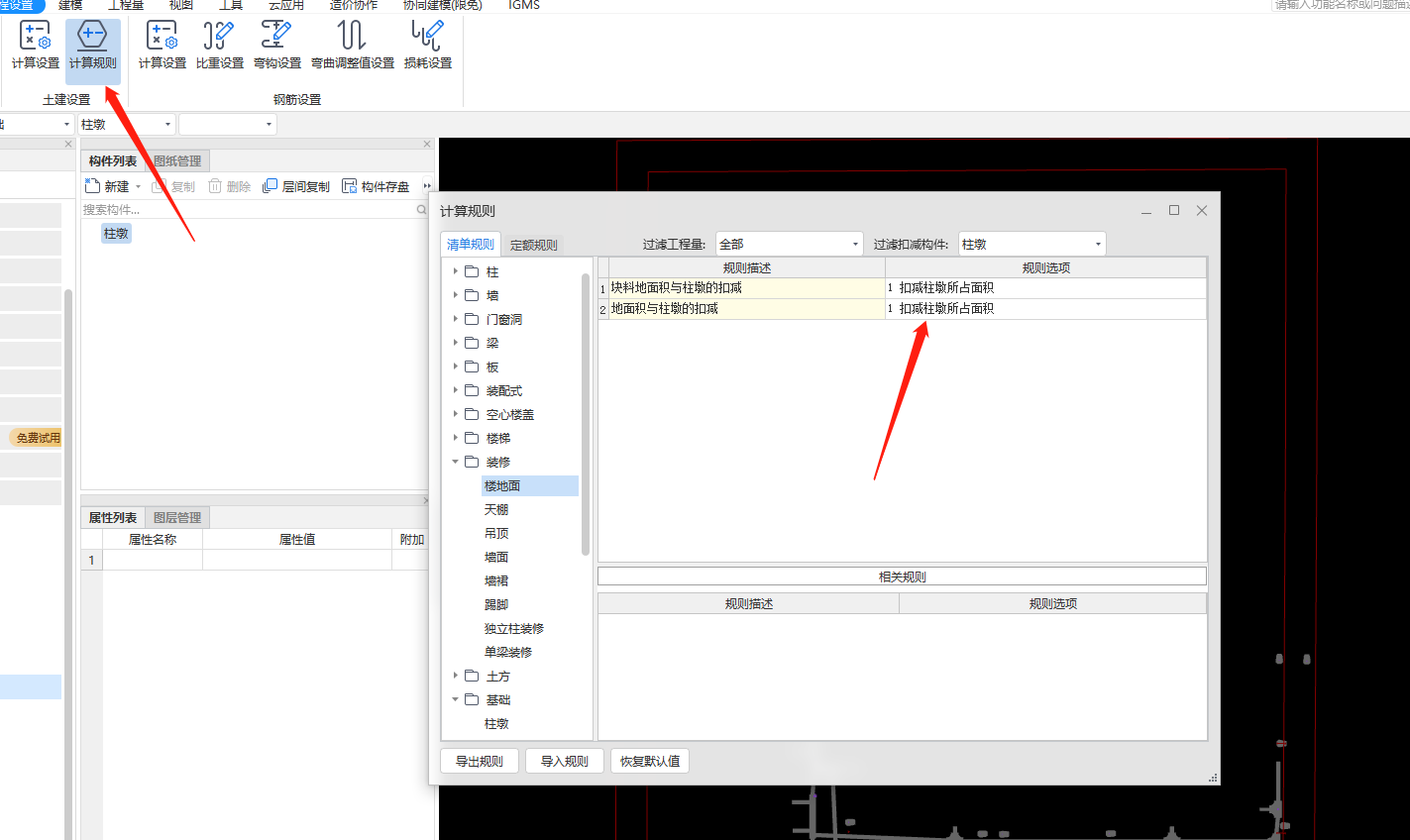The width and height of the screenshot is (1410, 840).
Task: Switch to 定额规则 tab
Action: 534,245
